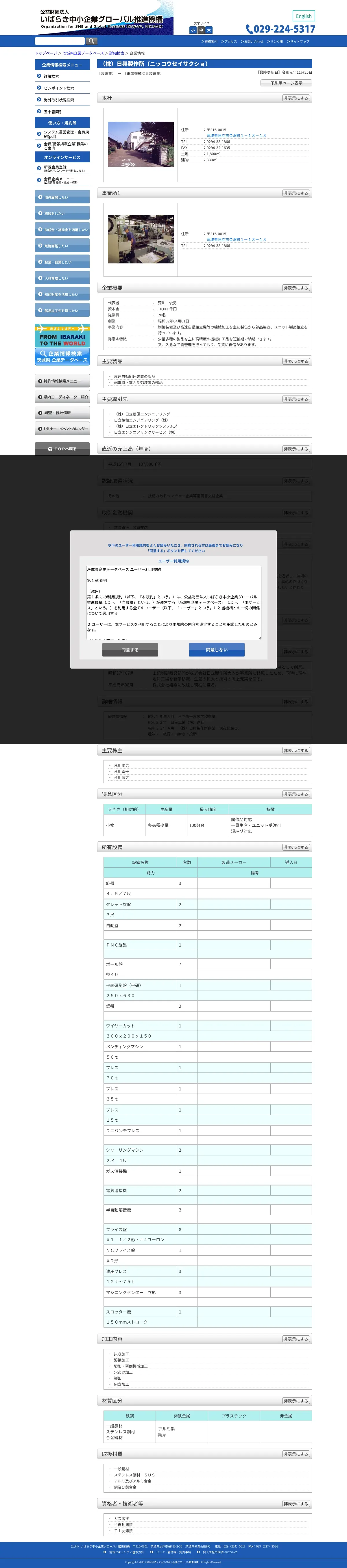The height and width of the screenshot is (1568, 347).
Task: Set font size to 小 (small)
Action: pos(193,30)
